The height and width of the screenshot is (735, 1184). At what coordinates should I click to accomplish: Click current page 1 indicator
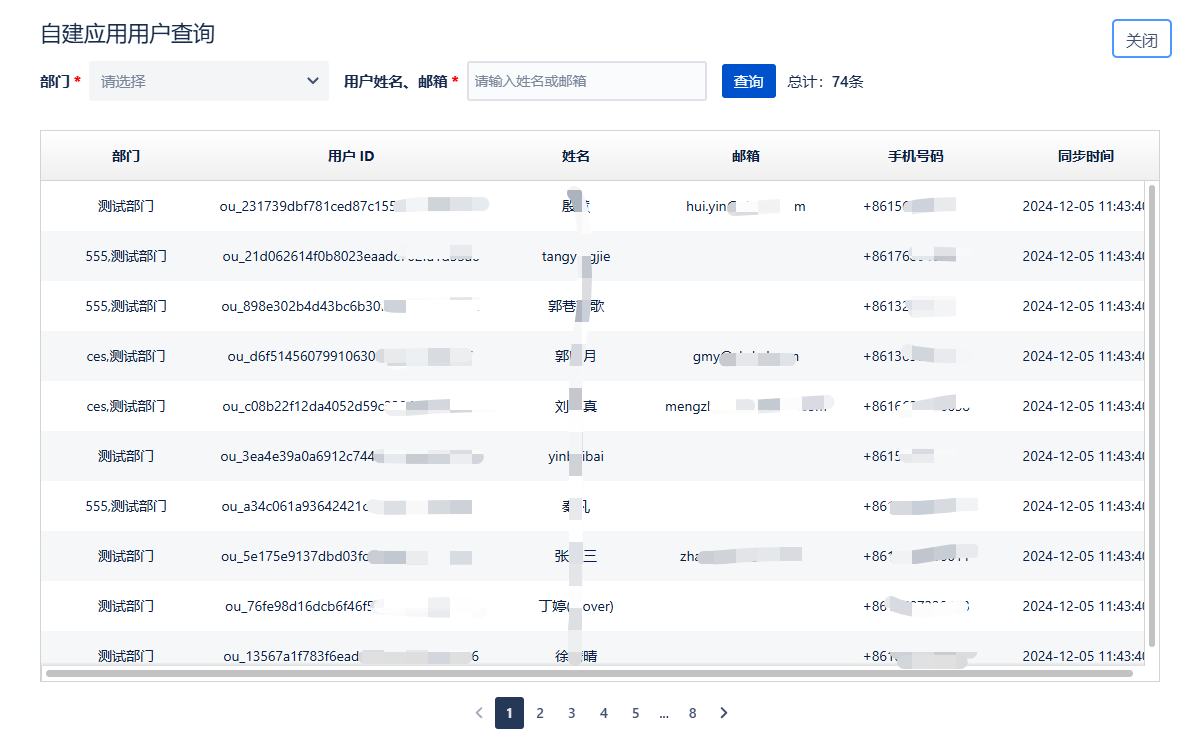click(x=510, y=712)
